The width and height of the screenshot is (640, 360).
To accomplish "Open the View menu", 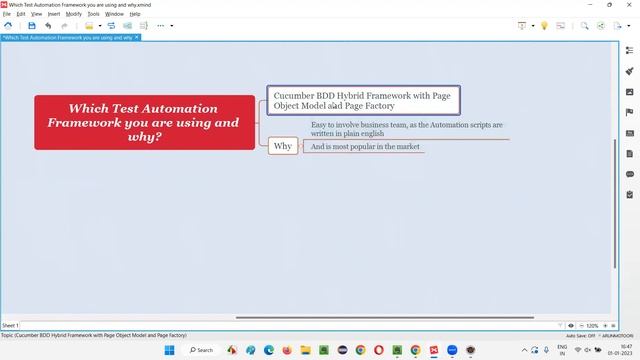I will coord(36,14).
